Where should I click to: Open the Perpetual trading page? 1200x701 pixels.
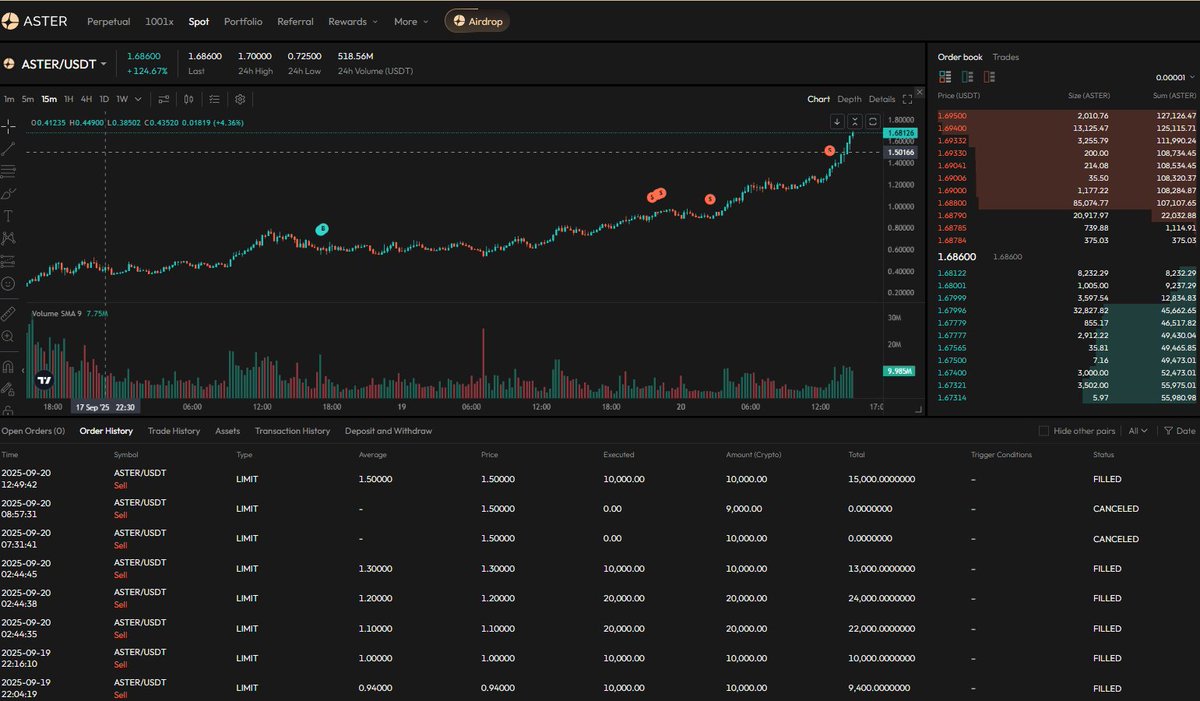click(x=108, y=21)
